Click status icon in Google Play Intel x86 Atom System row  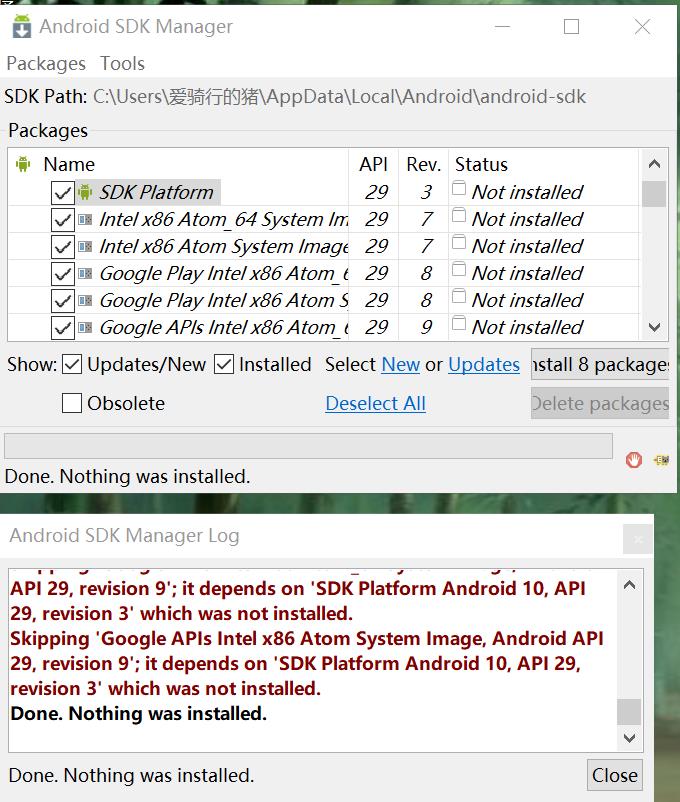point(459,296)
